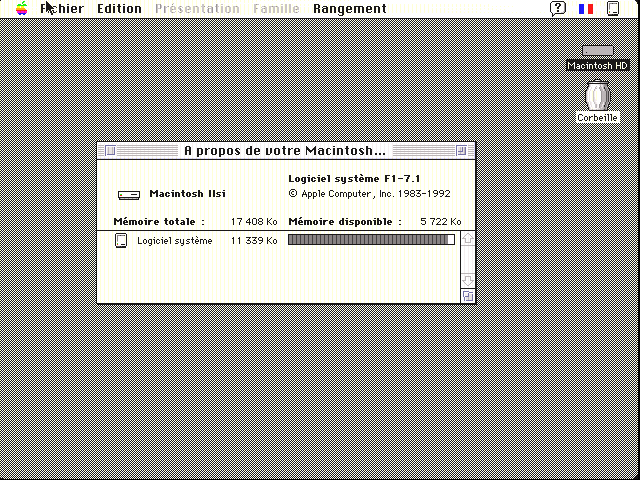
Task: Click the Logiciel système row name
Action: pyautogui.click(x=175, y=241)
